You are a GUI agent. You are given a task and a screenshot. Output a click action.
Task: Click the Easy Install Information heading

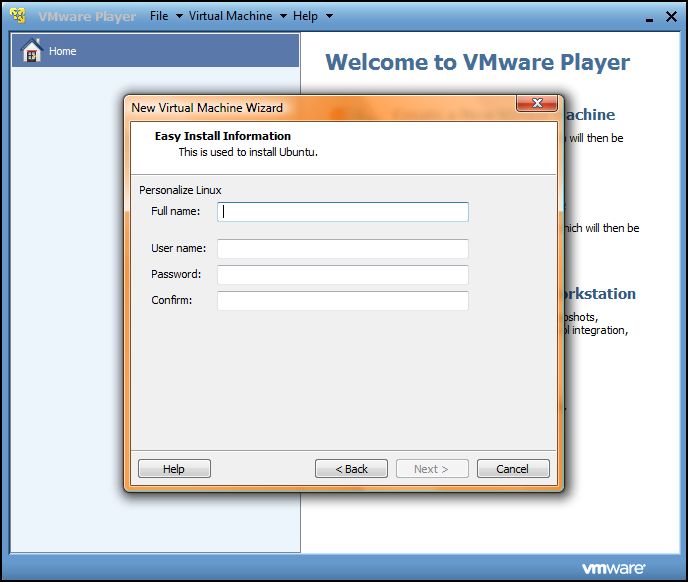[x=222, y=136]
